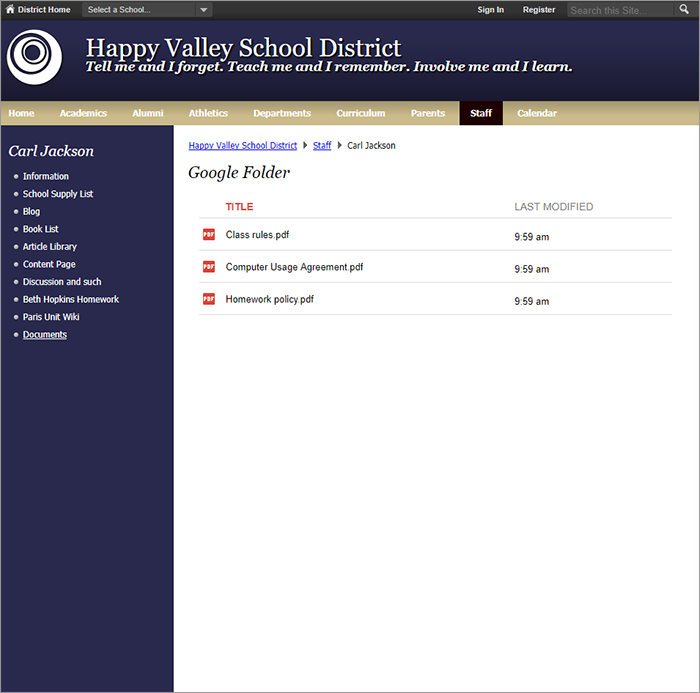The image size is (700, 693).
Task: Click the Class rules PDF icon
Action: [x=209, y=235]
